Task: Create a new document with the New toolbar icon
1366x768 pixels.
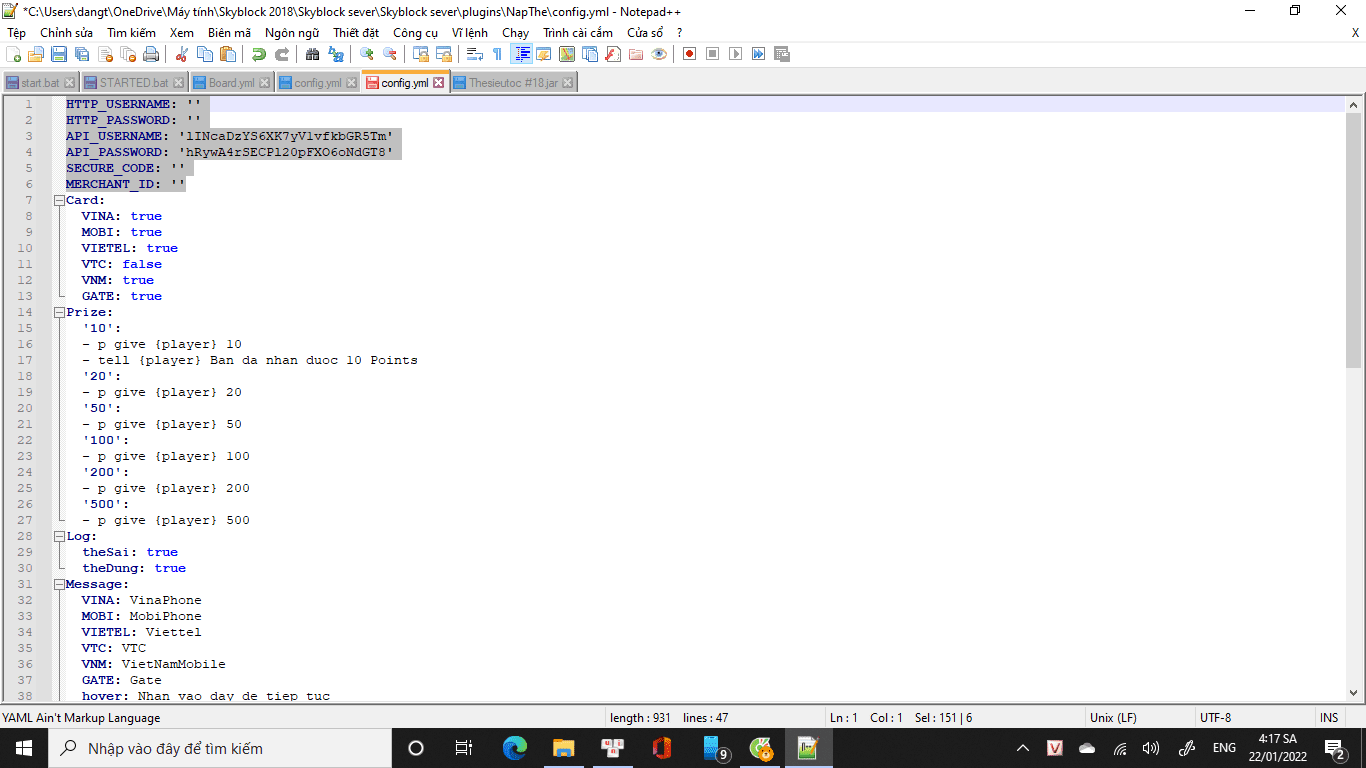Action: point(14,54)
